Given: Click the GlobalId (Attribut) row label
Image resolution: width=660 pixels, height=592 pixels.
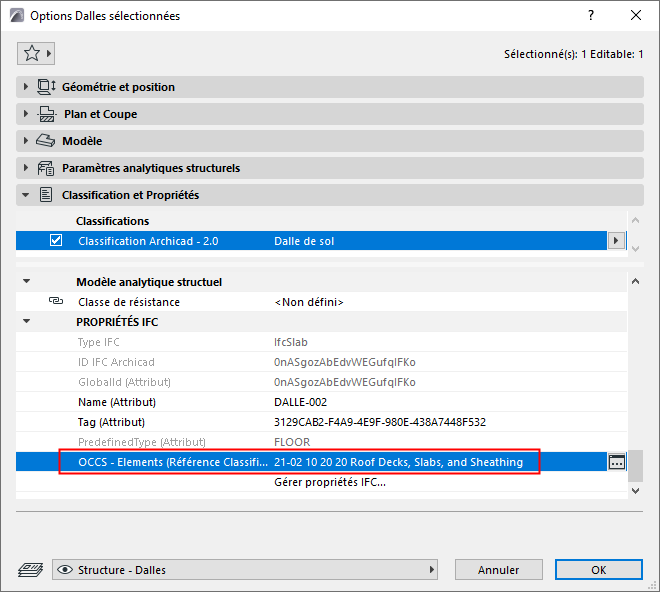Looking at the screenshot, I should pos(124,382).
